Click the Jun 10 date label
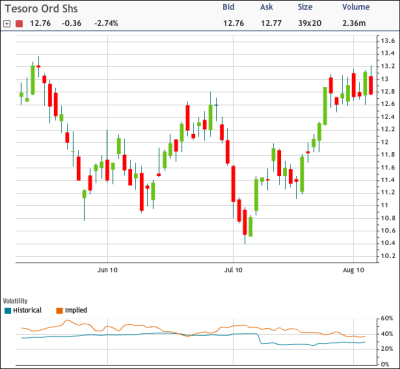 107,270
